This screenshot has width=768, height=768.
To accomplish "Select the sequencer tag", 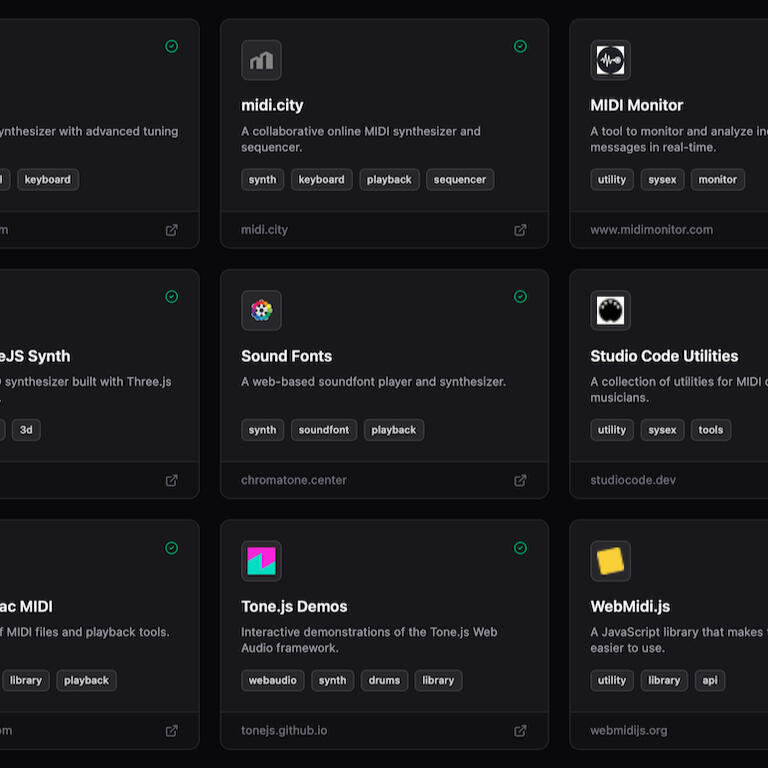I will [460, 180].
